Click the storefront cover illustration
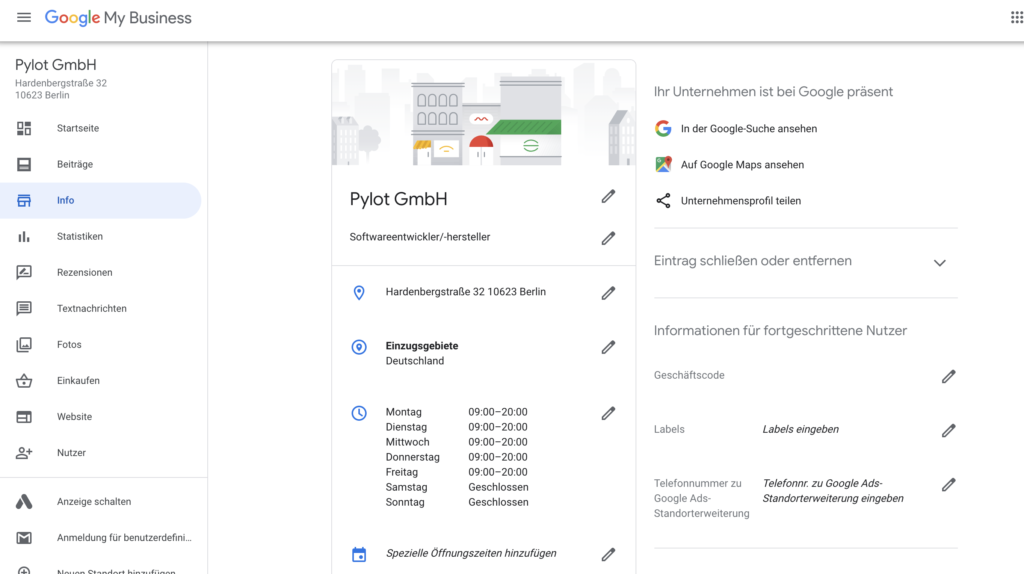 click(x=484, y=112)
